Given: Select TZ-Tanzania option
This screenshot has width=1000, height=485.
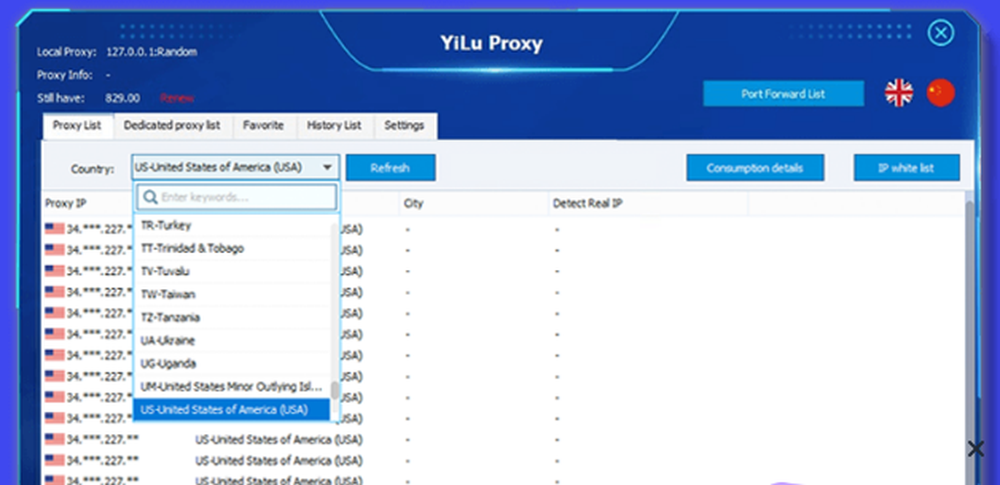Looking at the screenshot, I should click(x=232, y=317).
